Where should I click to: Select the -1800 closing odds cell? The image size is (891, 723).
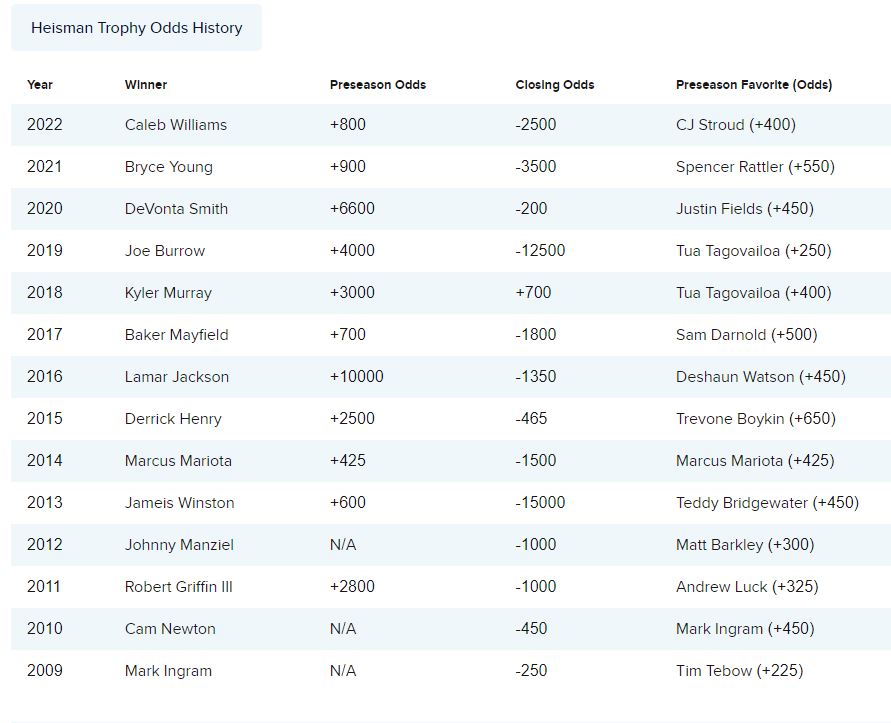pos(535,335)
